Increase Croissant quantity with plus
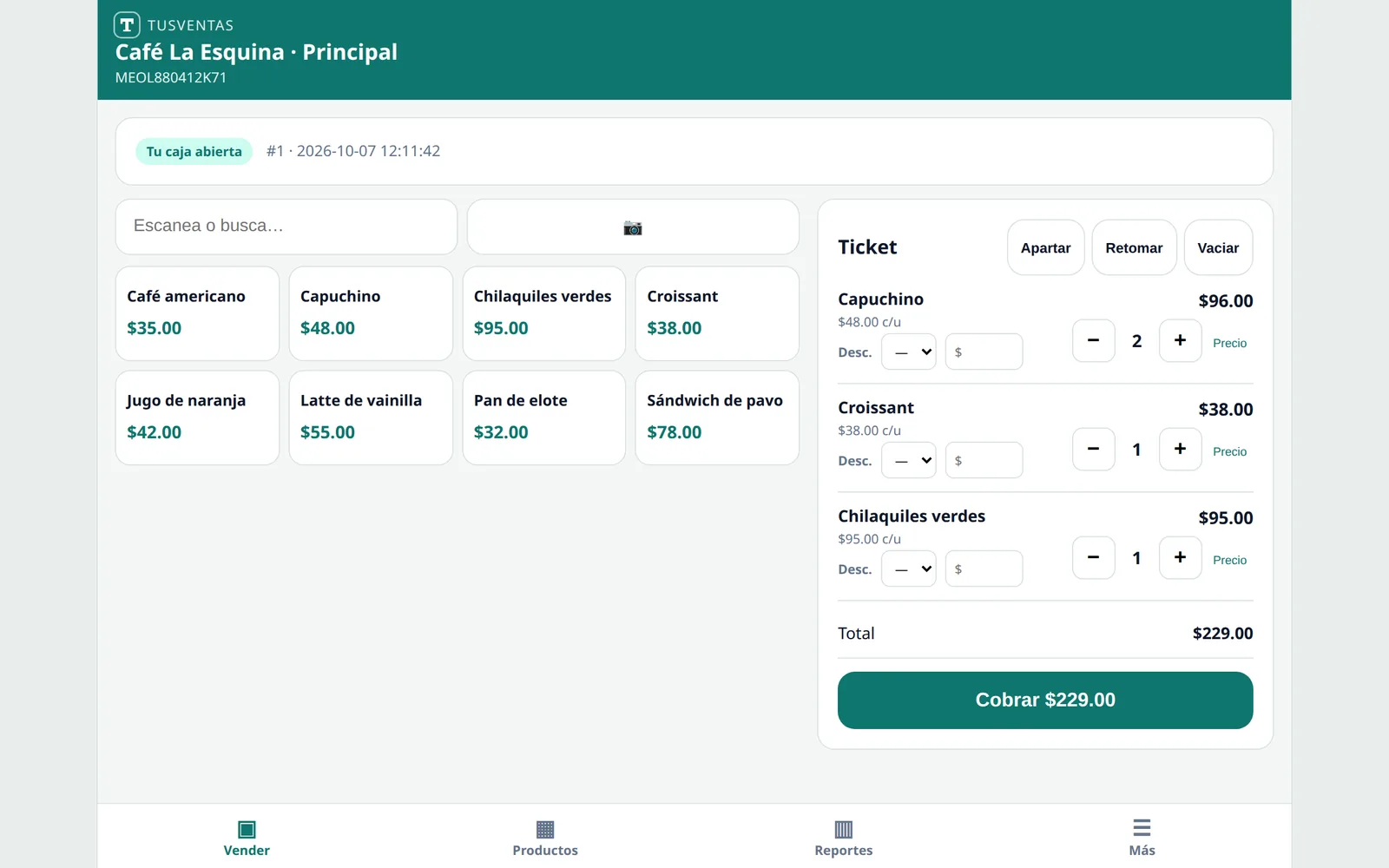Image resolution: width=1389 pixels, height=868 pixels. (x=1181, y=449)
